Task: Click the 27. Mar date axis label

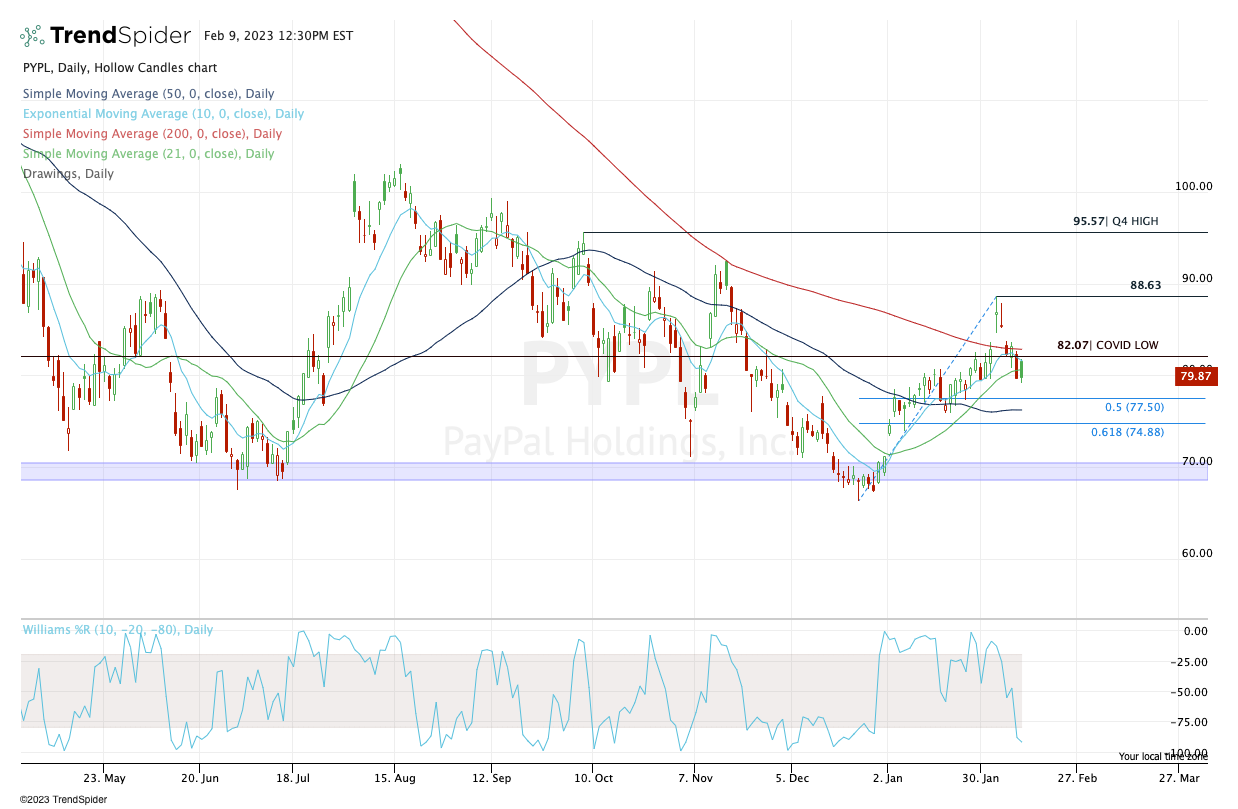Action: 1178,777
